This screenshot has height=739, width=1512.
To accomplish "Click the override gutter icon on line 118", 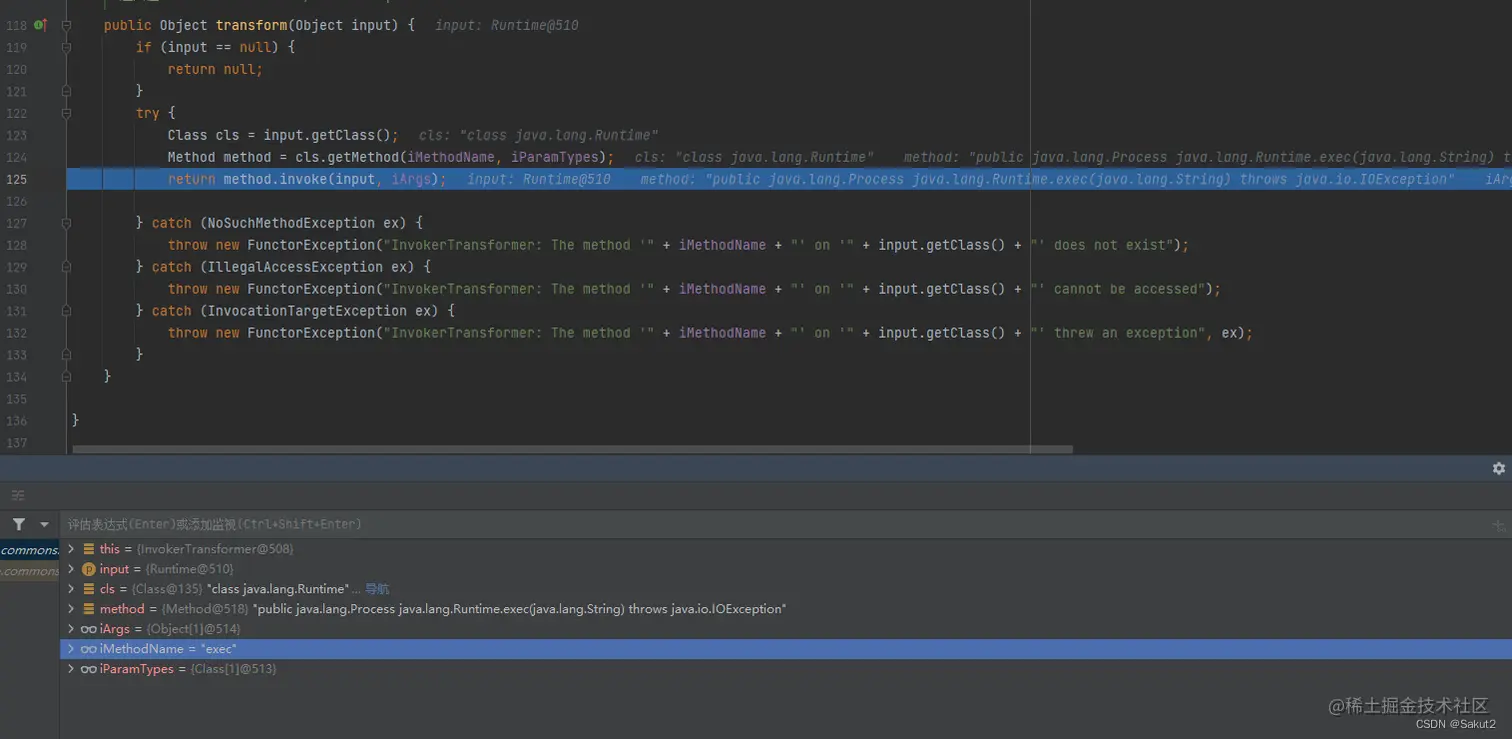I will [41, 25].
